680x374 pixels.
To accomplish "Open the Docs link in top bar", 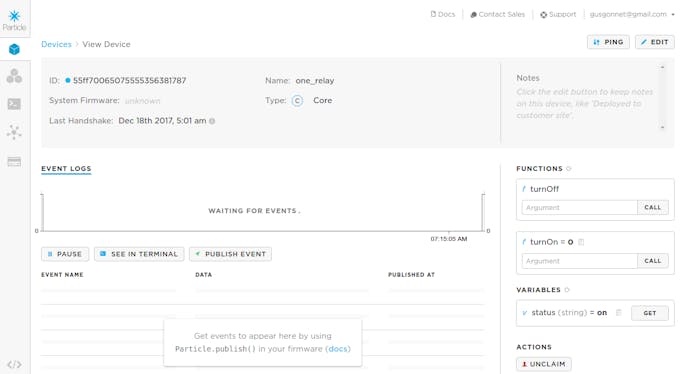I will pyautogui.click(x=443, y=14).
